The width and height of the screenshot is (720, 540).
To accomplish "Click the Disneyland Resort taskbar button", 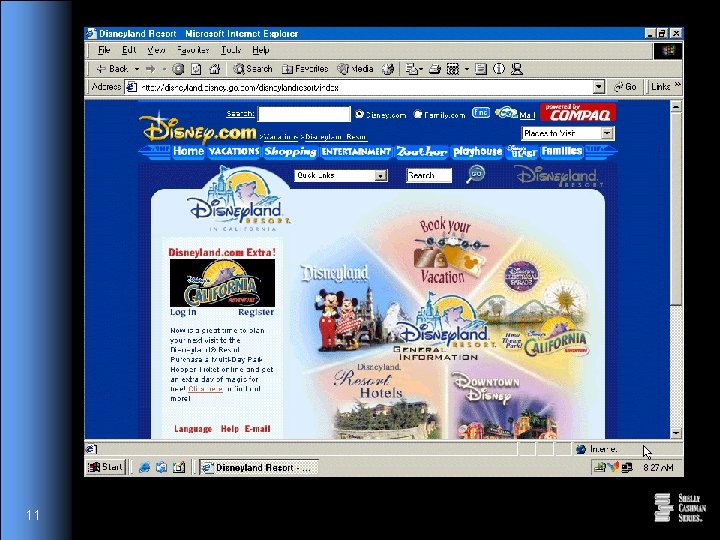I will click(x=259, y=467).
